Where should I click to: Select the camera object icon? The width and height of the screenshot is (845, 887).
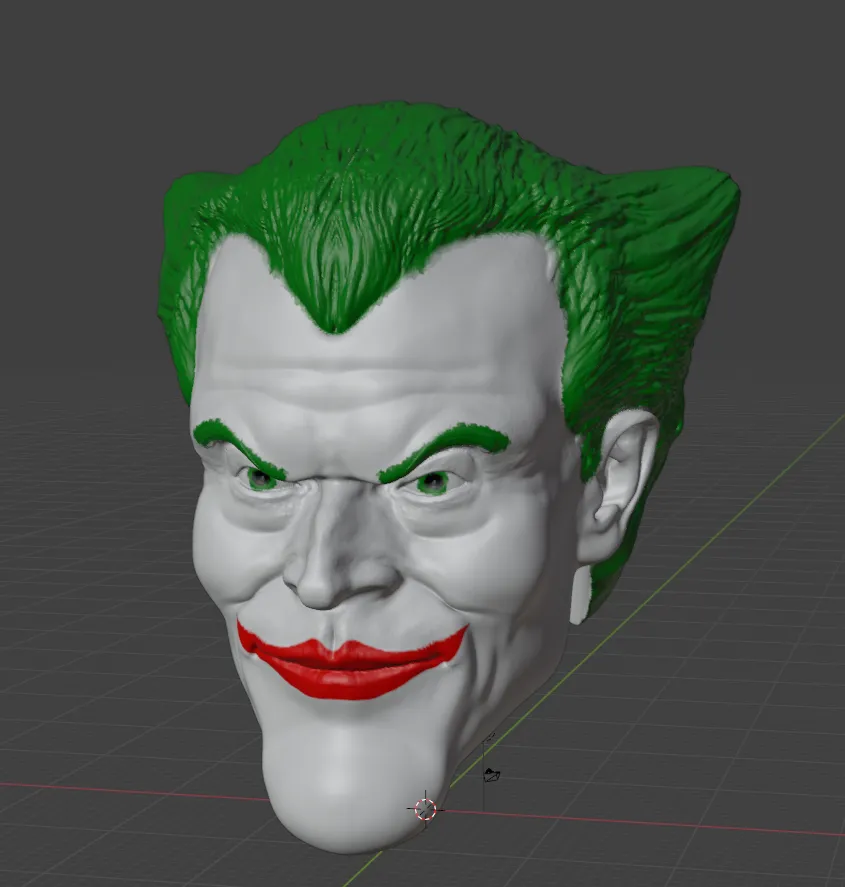(490, 775)
